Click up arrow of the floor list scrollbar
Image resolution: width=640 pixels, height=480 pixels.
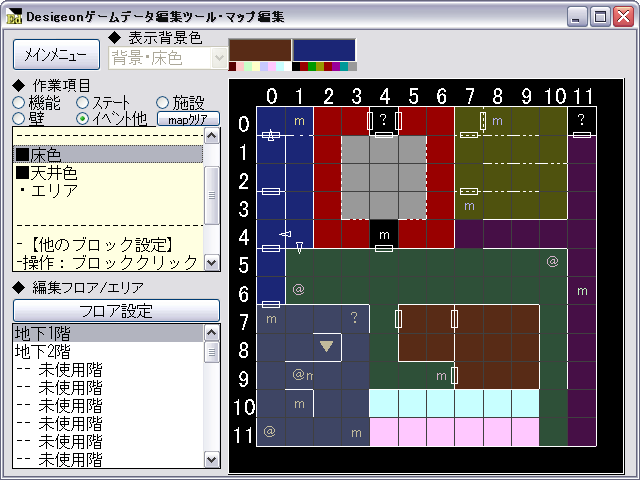211,333
